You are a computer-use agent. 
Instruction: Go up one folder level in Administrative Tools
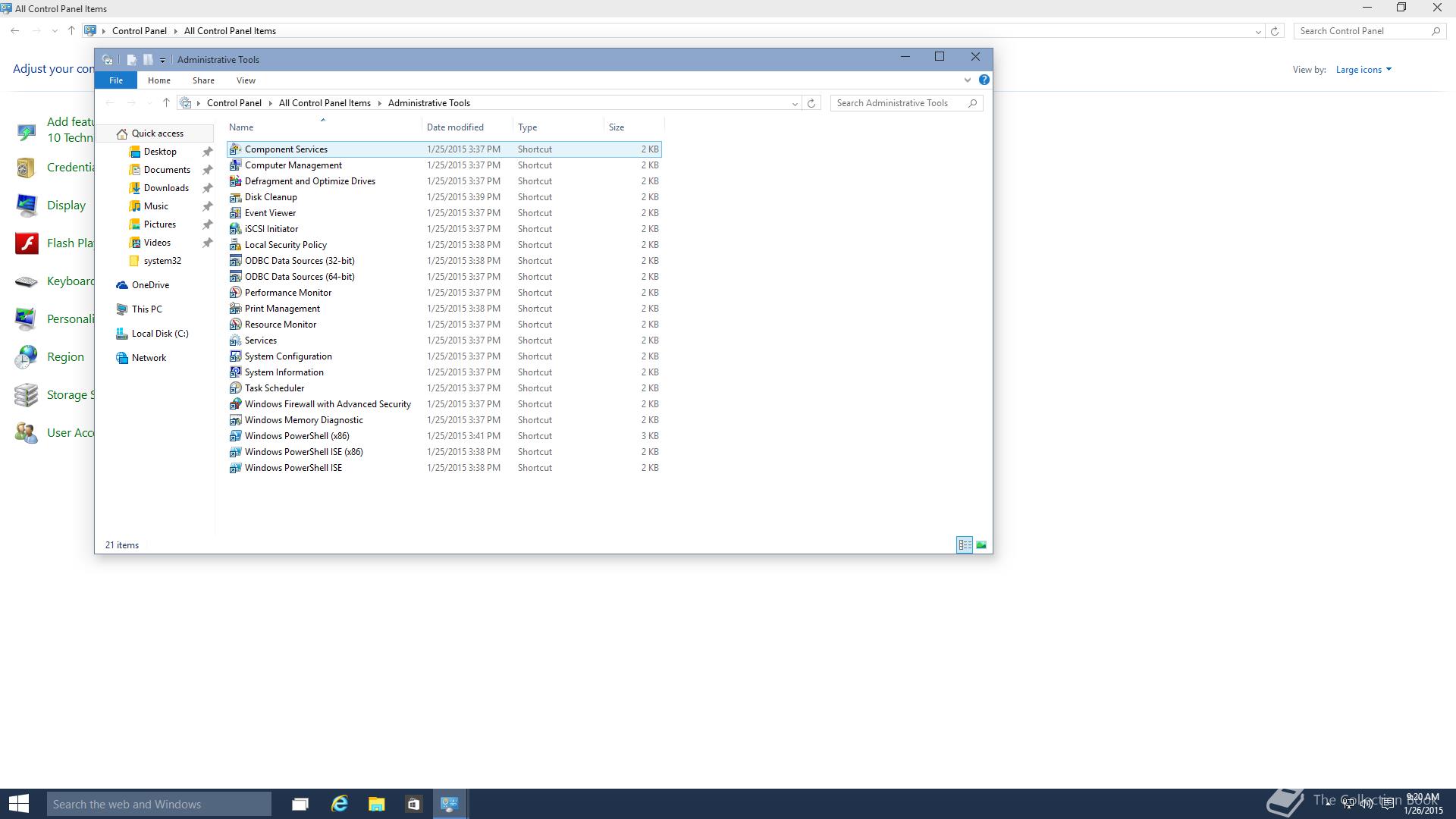tap(166, 103)
